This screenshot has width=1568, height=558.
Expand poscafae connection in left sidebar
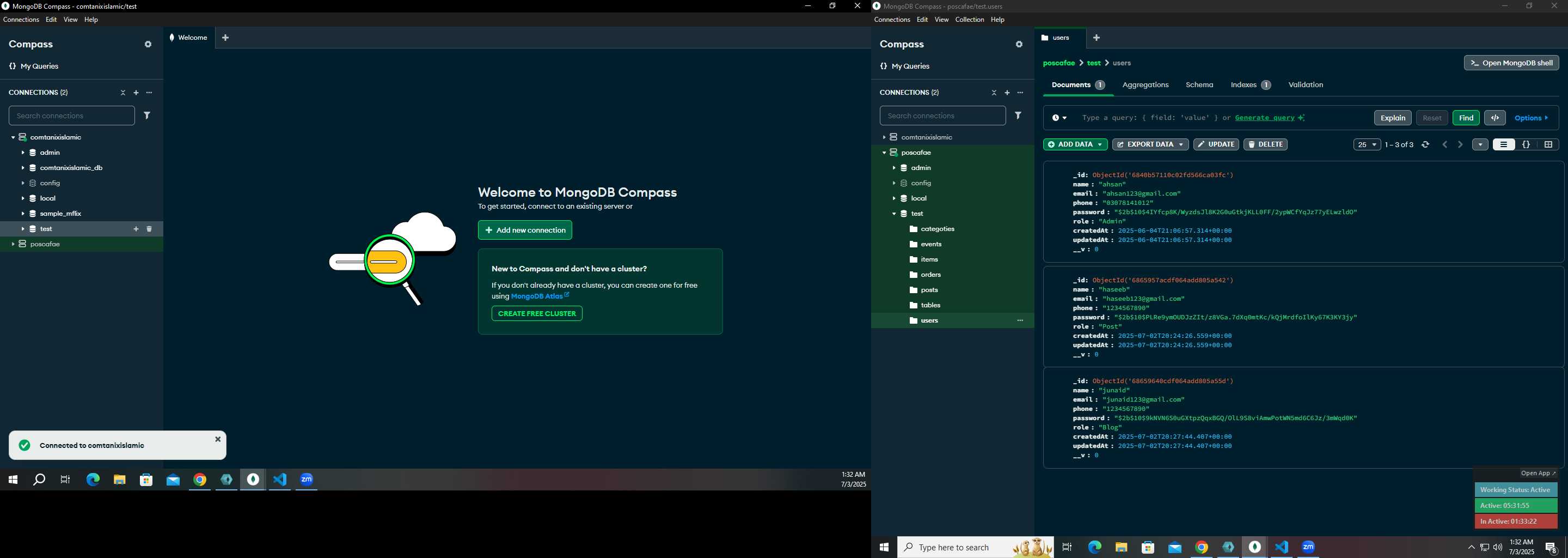[13, 244]
